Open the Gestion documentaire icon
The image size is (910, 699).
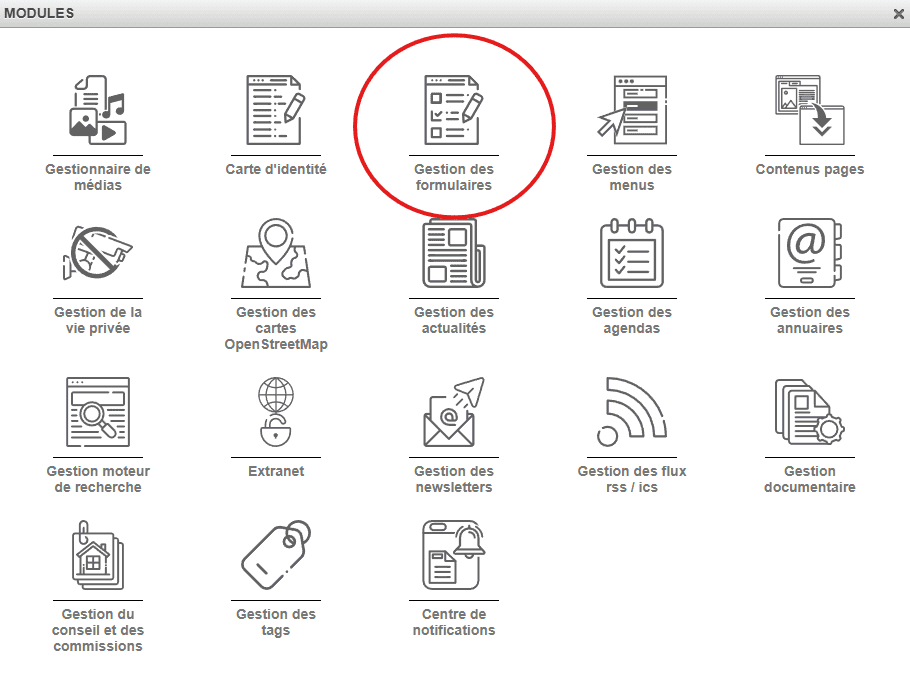(810, 412)
